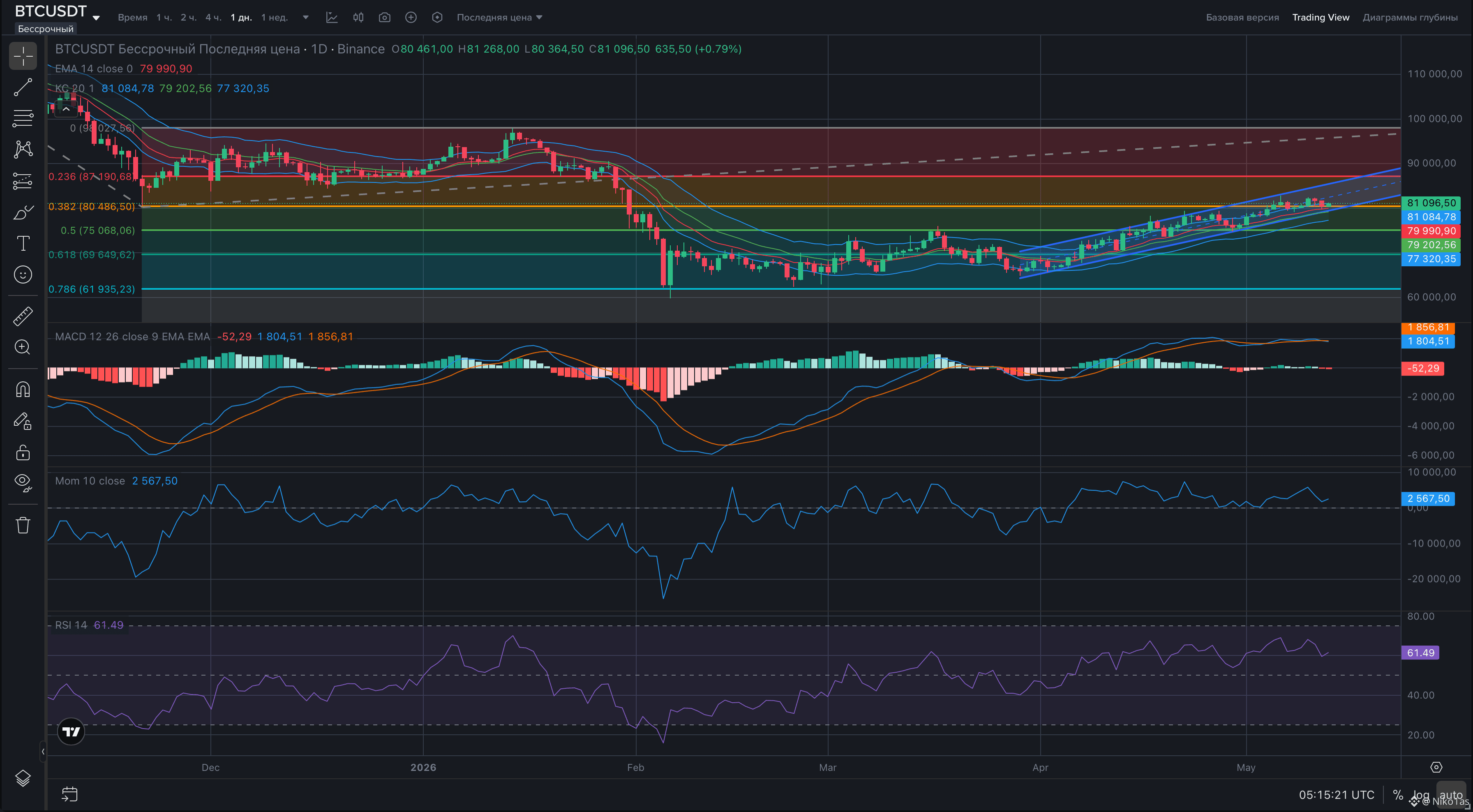Toggle lock all drawing tools

click(x=23, y=452)
